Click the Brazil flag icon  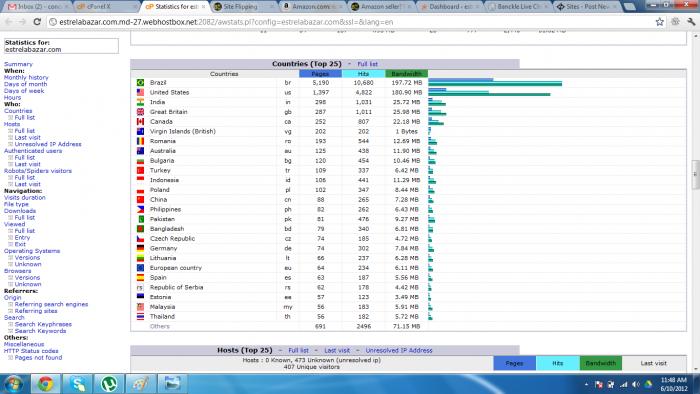(x=140, y=83)
